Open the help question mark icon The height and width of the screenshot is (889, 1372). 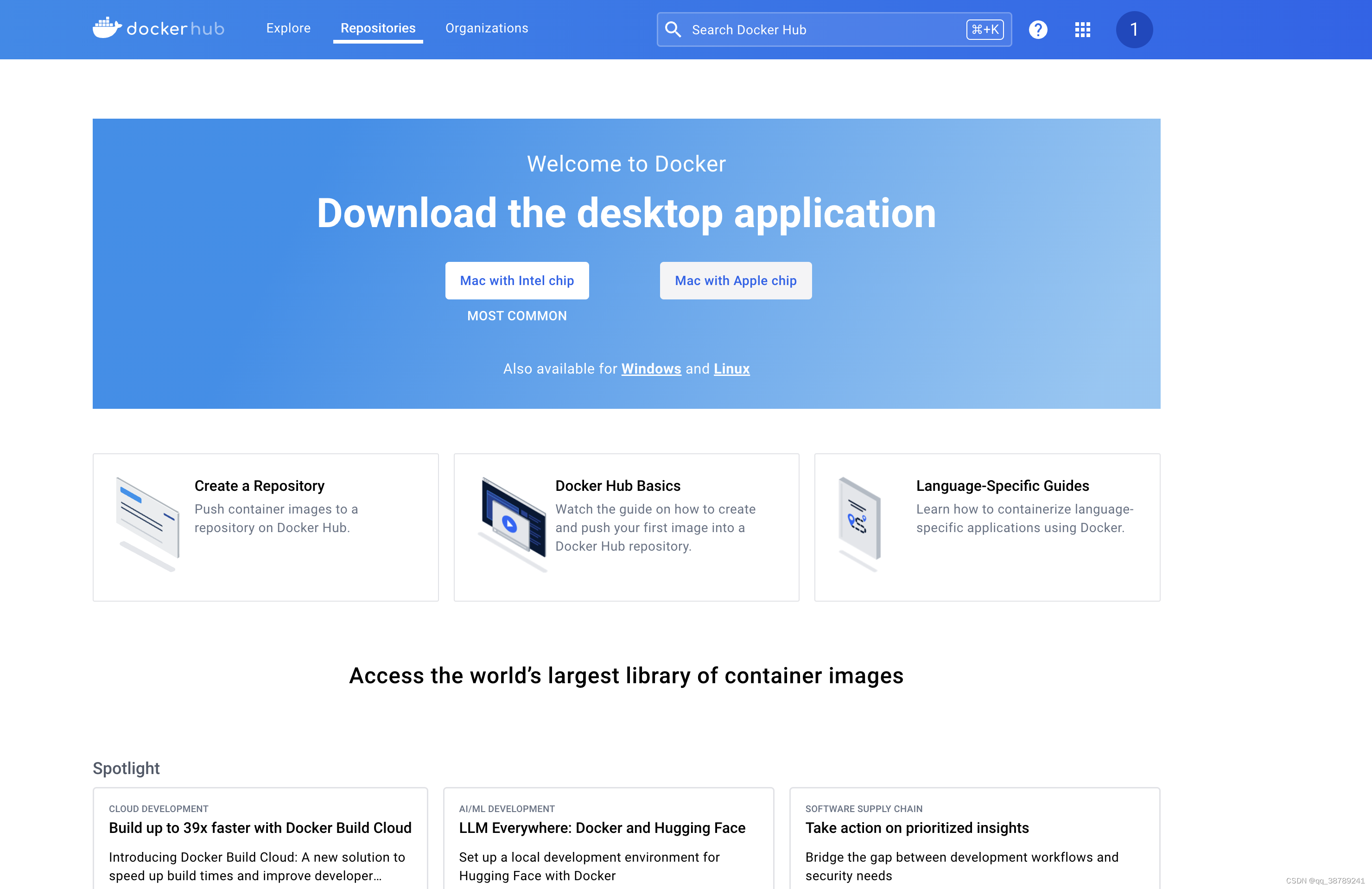[1038, 29]
